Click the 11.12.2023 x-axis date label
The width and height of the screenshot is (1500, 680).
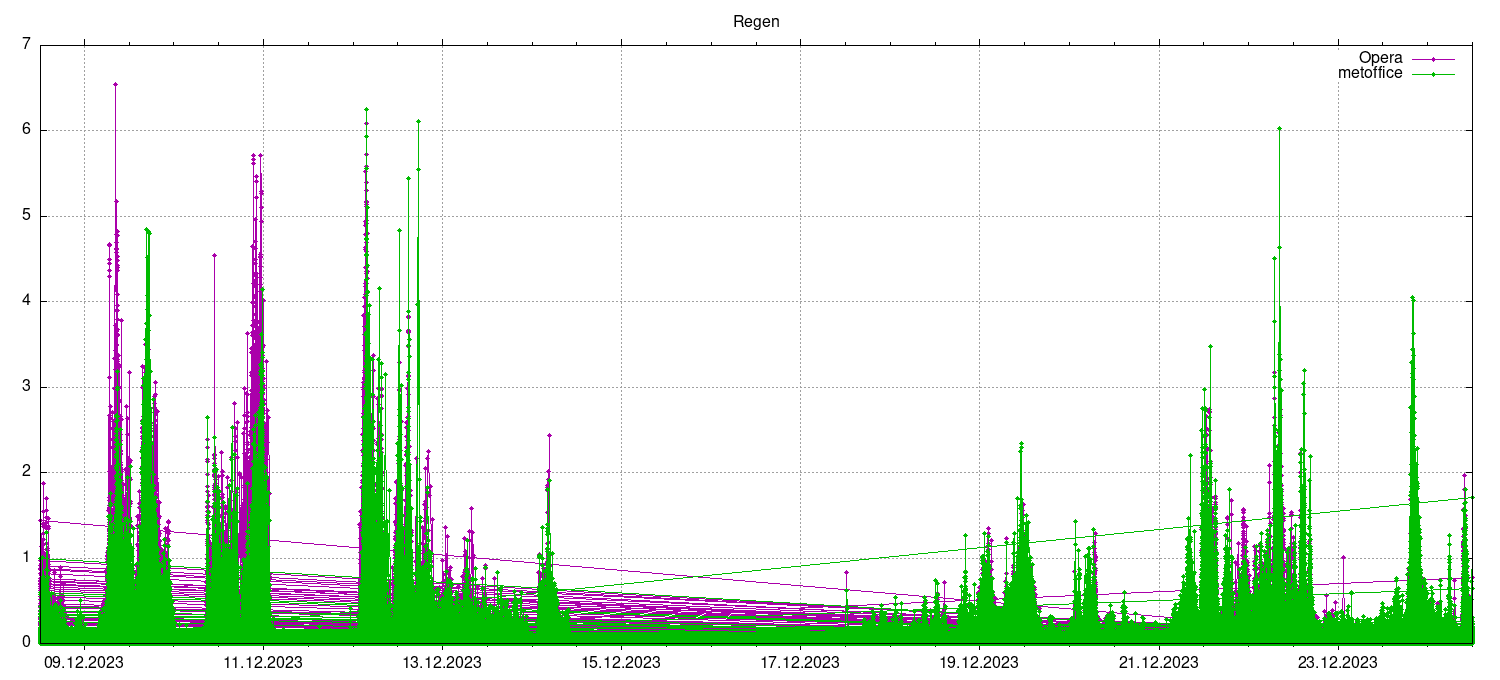pyautogui.click(x=263, y=661)
